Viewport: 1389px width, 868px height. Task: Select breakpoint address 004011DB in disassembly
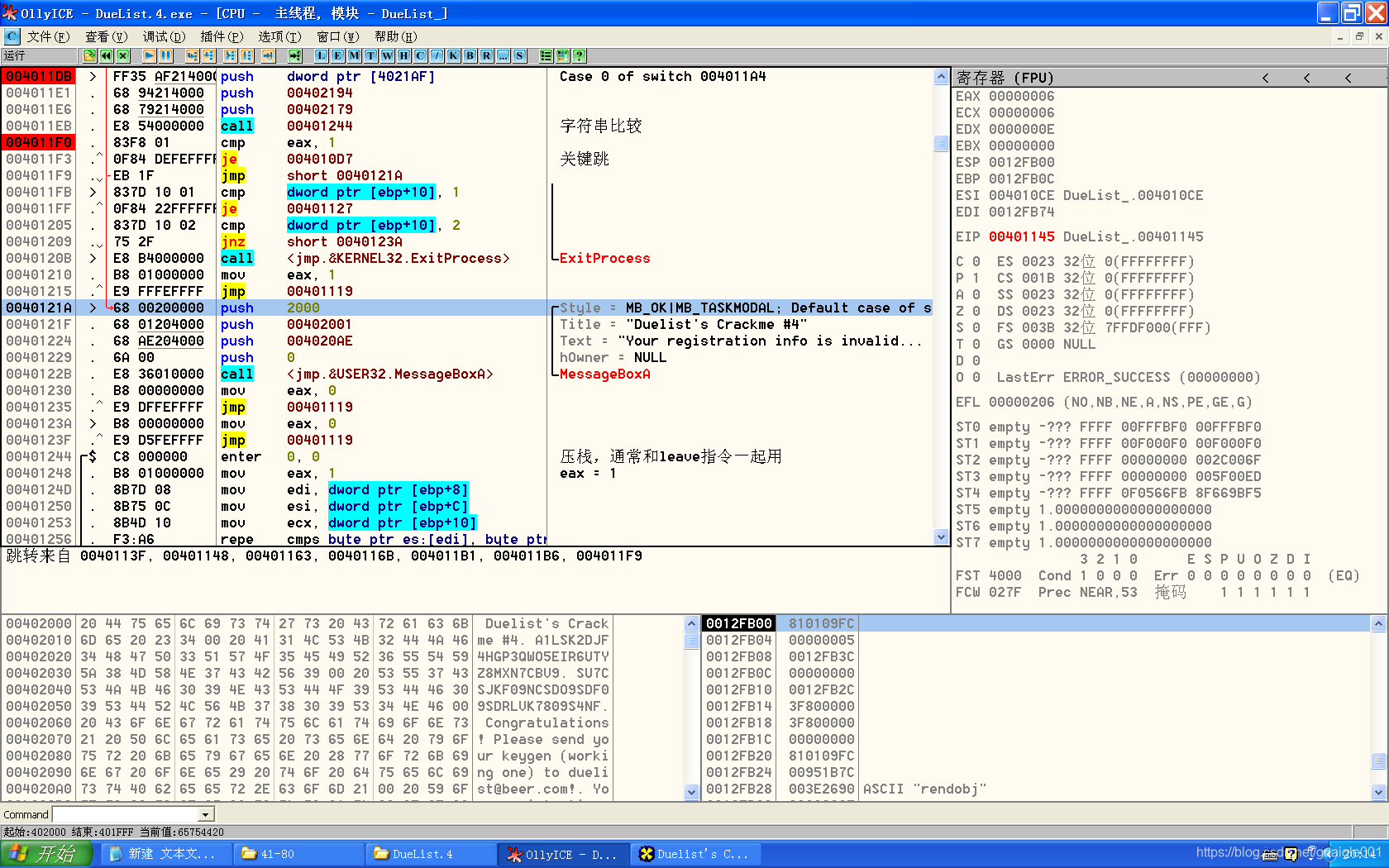[x=39, y=76]
